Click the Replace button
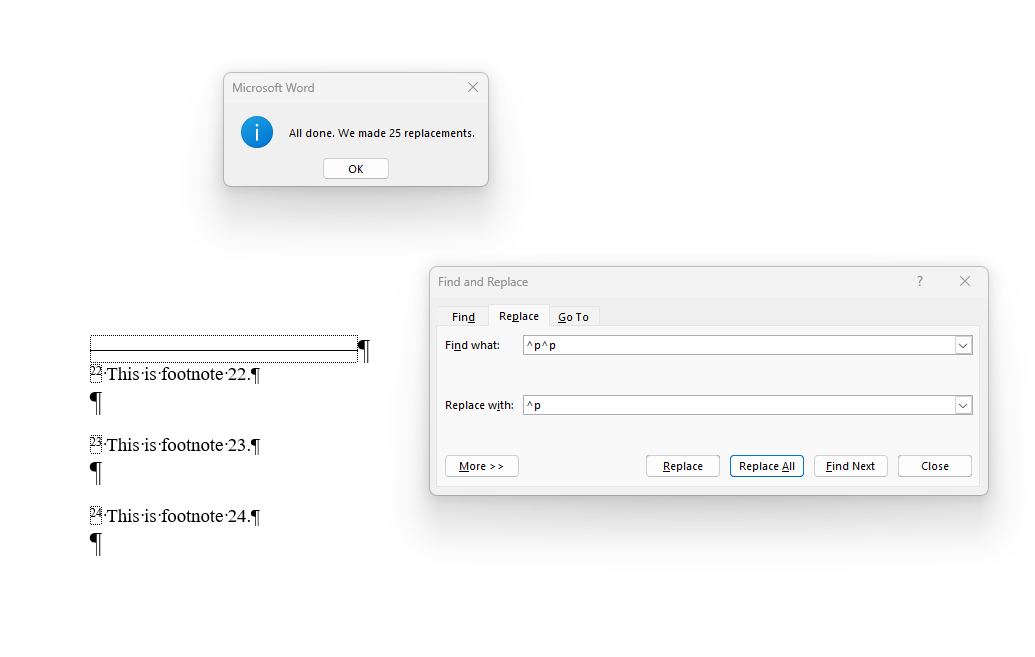 tap(682, 465)
